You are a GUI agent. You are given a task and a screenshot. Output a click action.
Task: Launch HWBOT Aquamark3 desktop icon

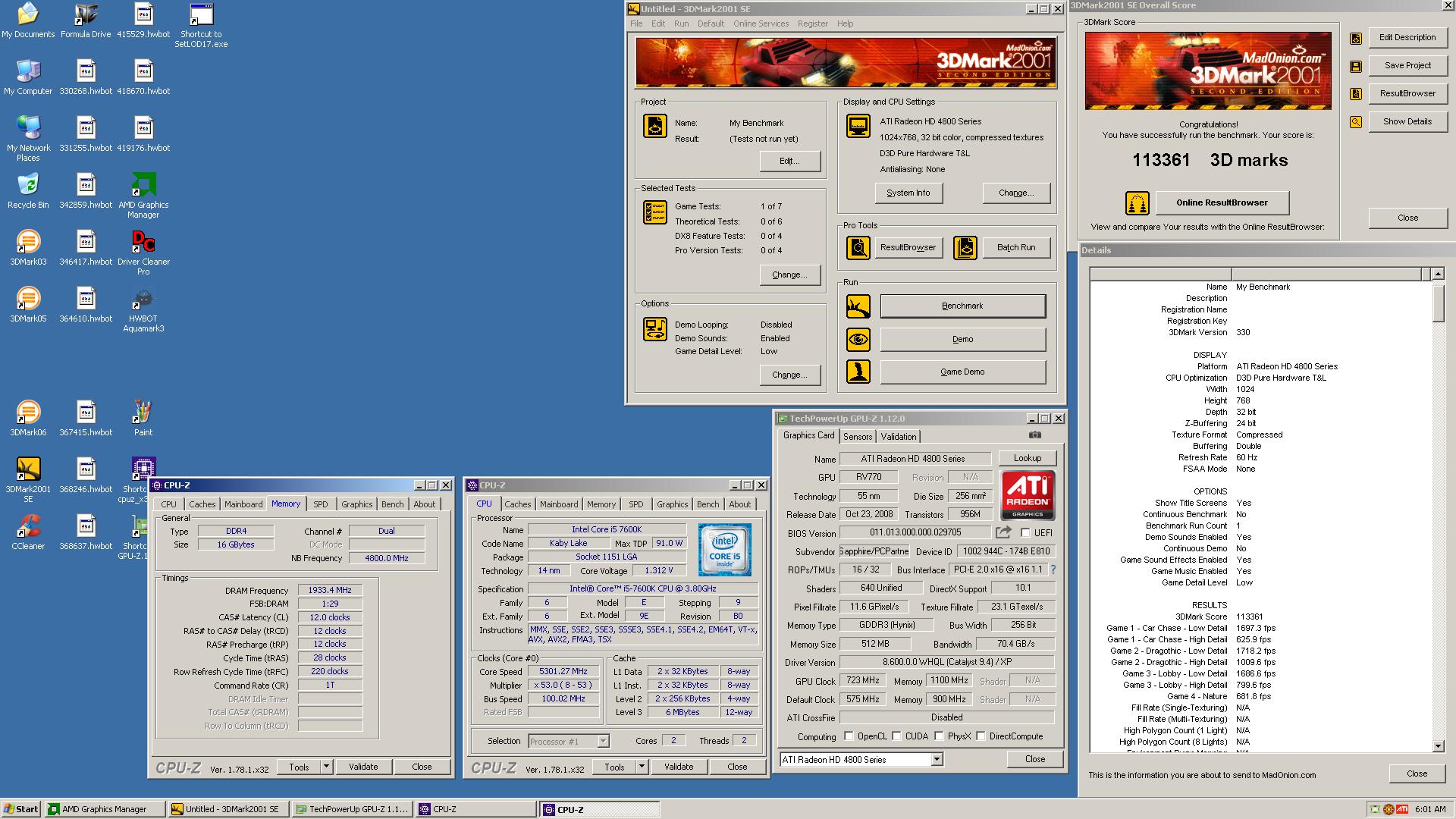(x=143, y=310)
